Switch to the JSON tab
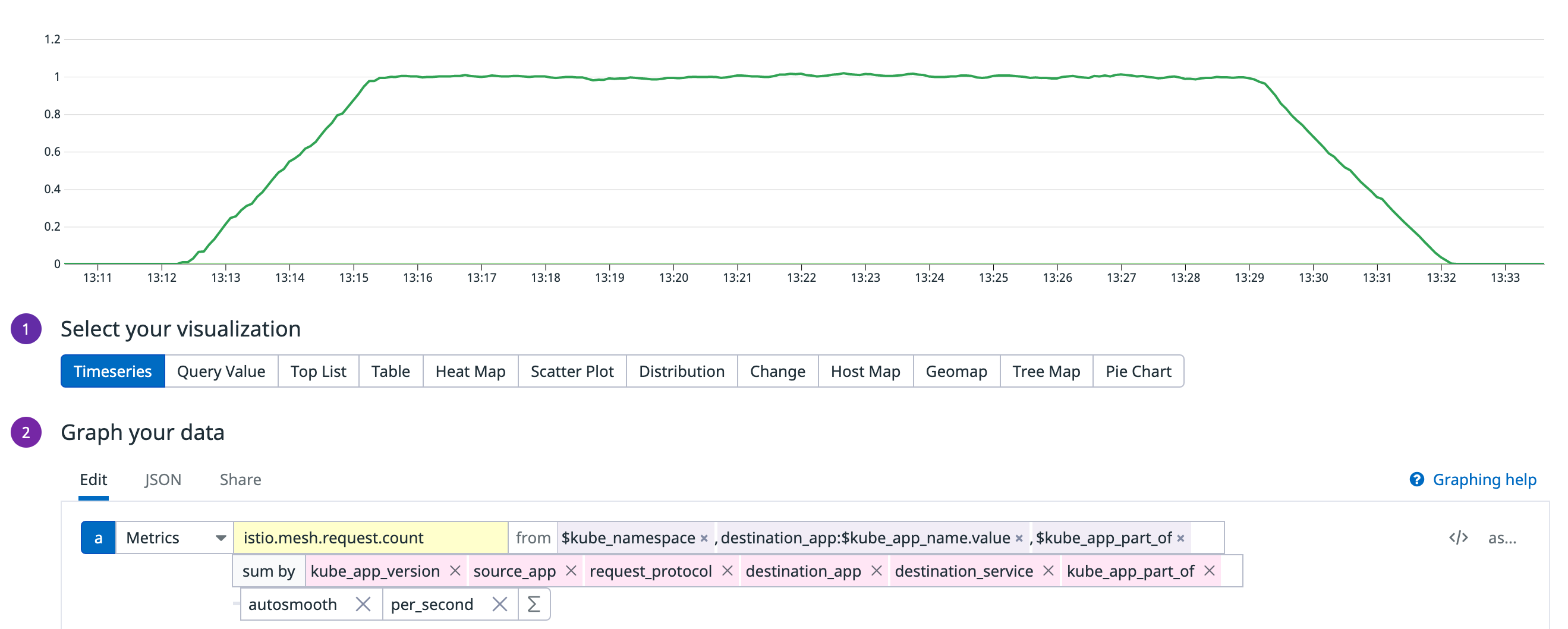The image size is (1568, 629). pos(162,480)
